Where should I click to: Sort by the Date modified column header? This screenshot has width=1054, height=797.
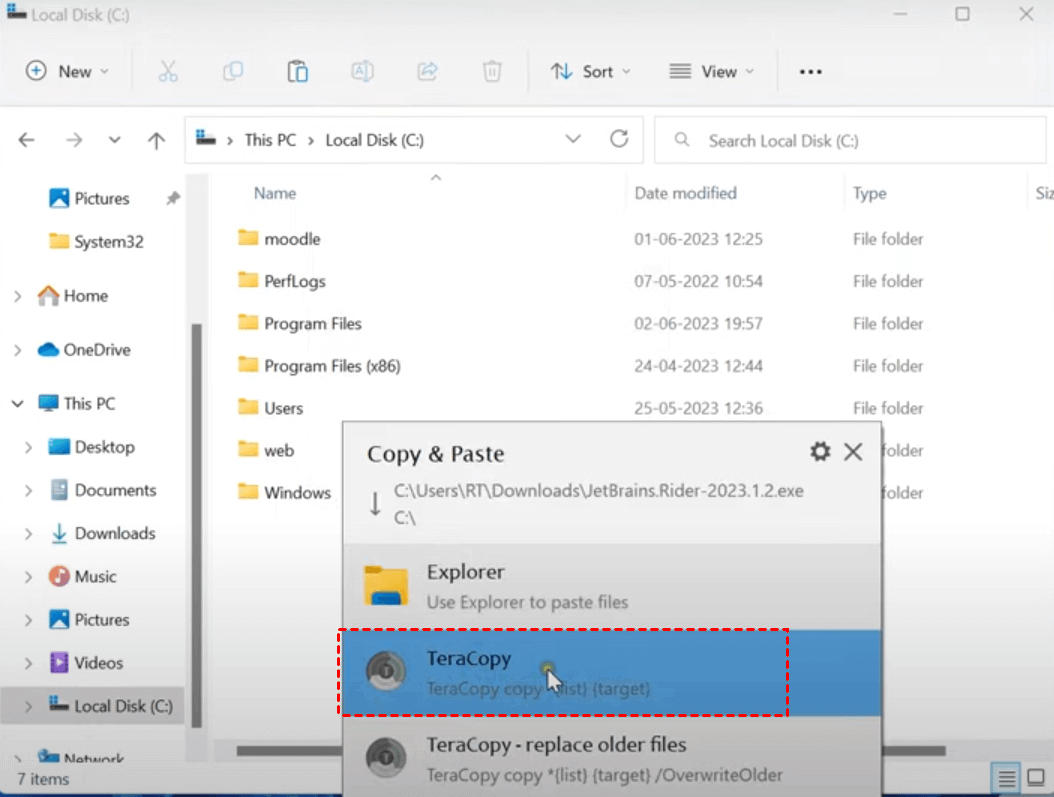coord(686,194)
